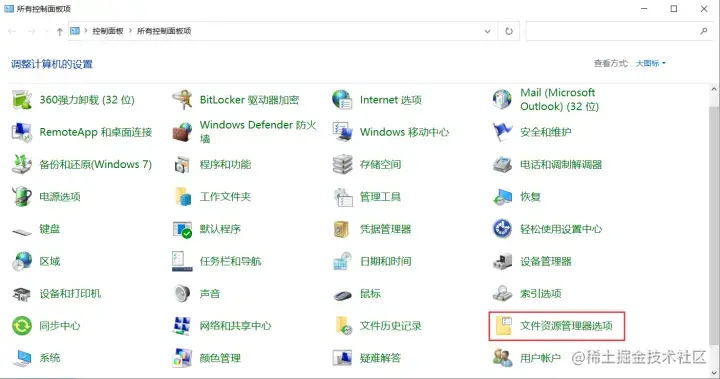The image size is (720, 379).
Task: Open the 默认程序 icon
Action: (x=182, y=229)
